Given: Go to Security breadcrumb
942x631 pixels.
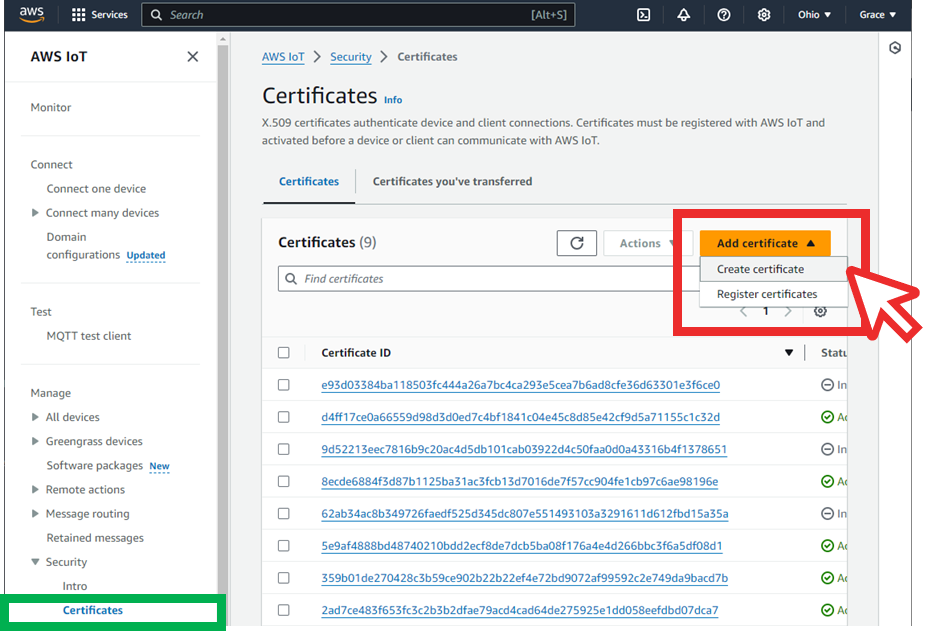Looking at the screenshot, I should (x=351, y=56).
